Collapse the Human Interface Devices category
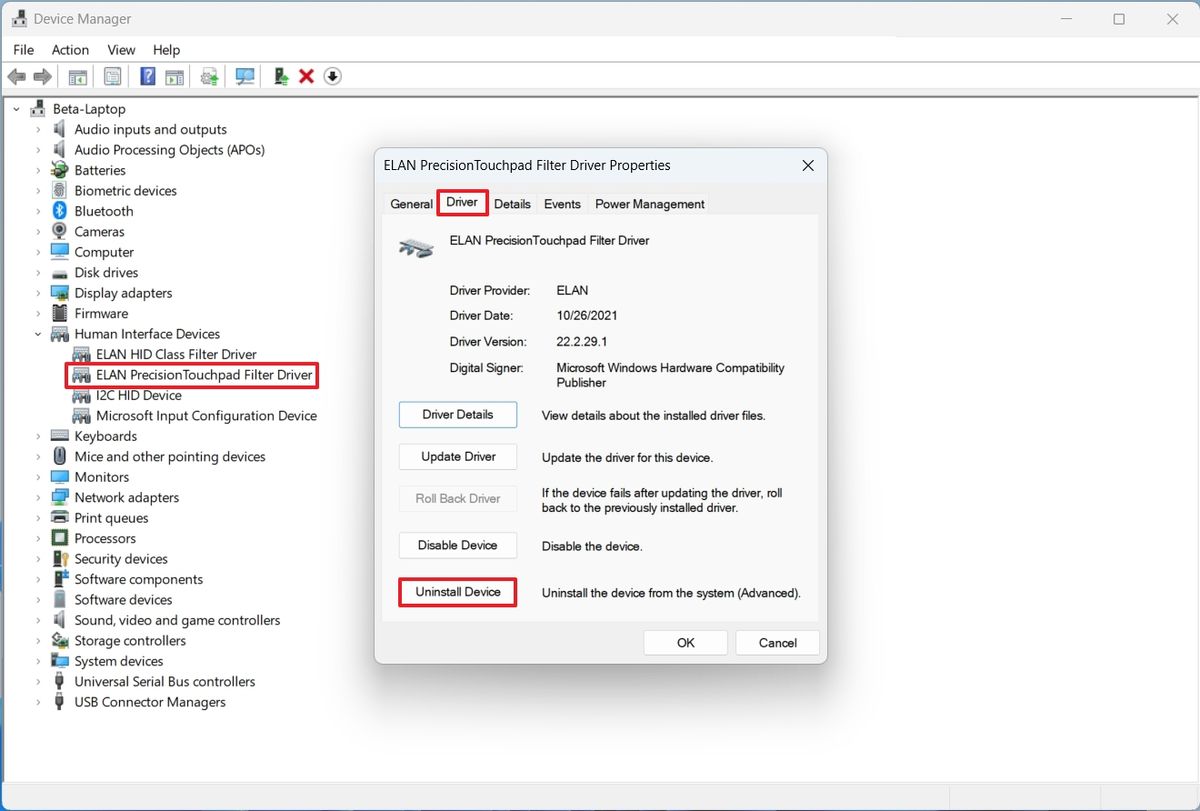The image size is (1200, 811). (38, 333)
